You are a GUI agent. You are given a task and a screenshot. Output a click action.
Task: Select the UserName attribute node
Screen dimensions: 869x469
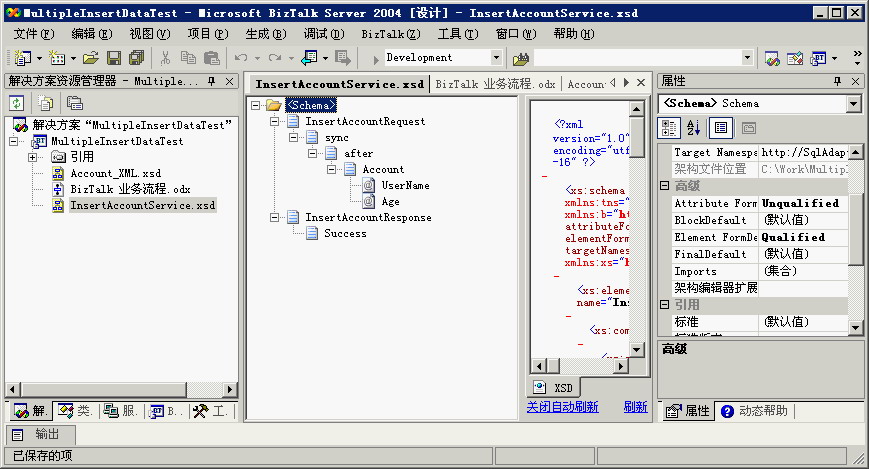point(405,186)
